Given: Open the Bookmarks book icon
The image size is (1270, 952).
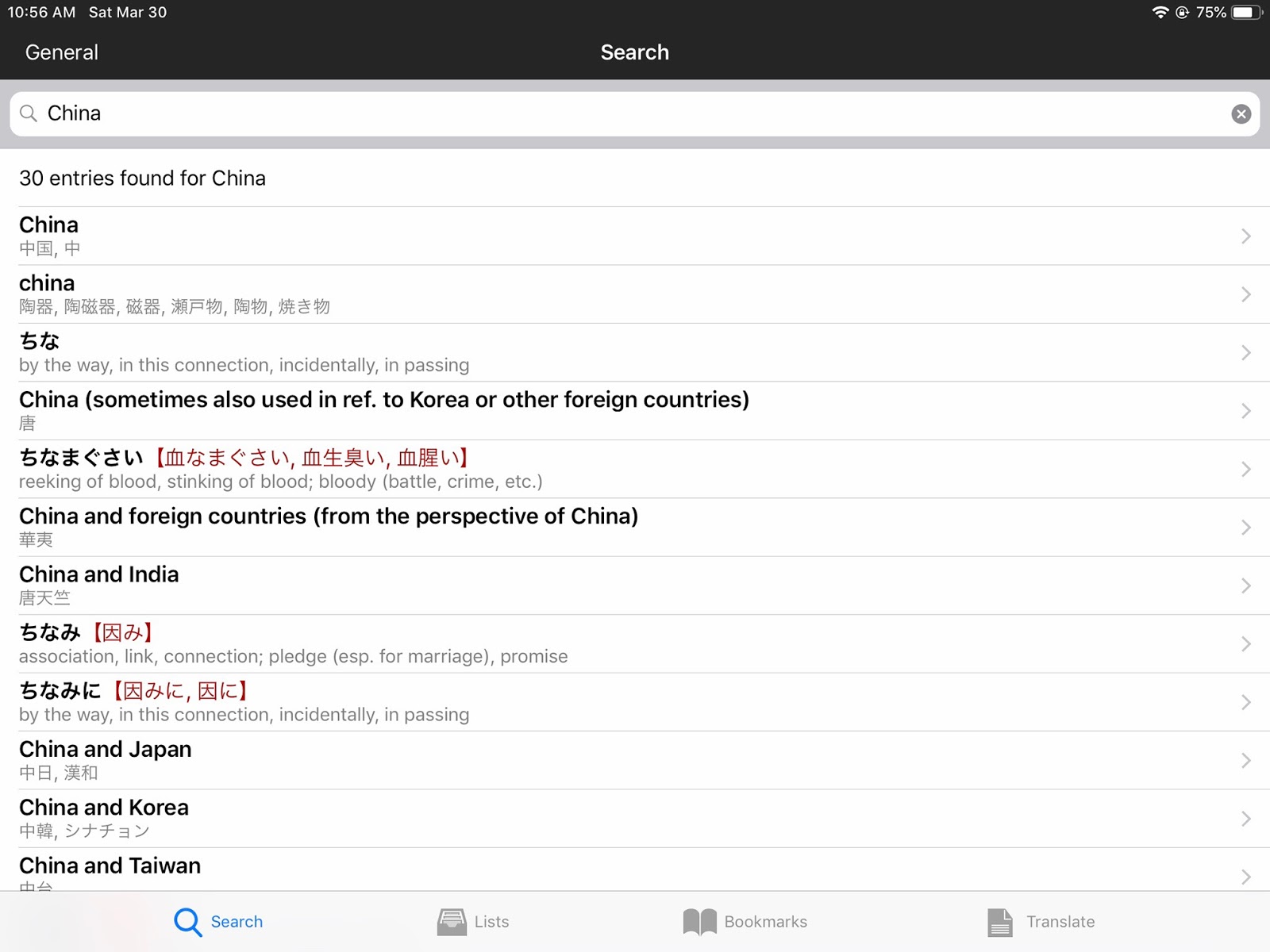Looking at the screenshot, I should [699, 922].
